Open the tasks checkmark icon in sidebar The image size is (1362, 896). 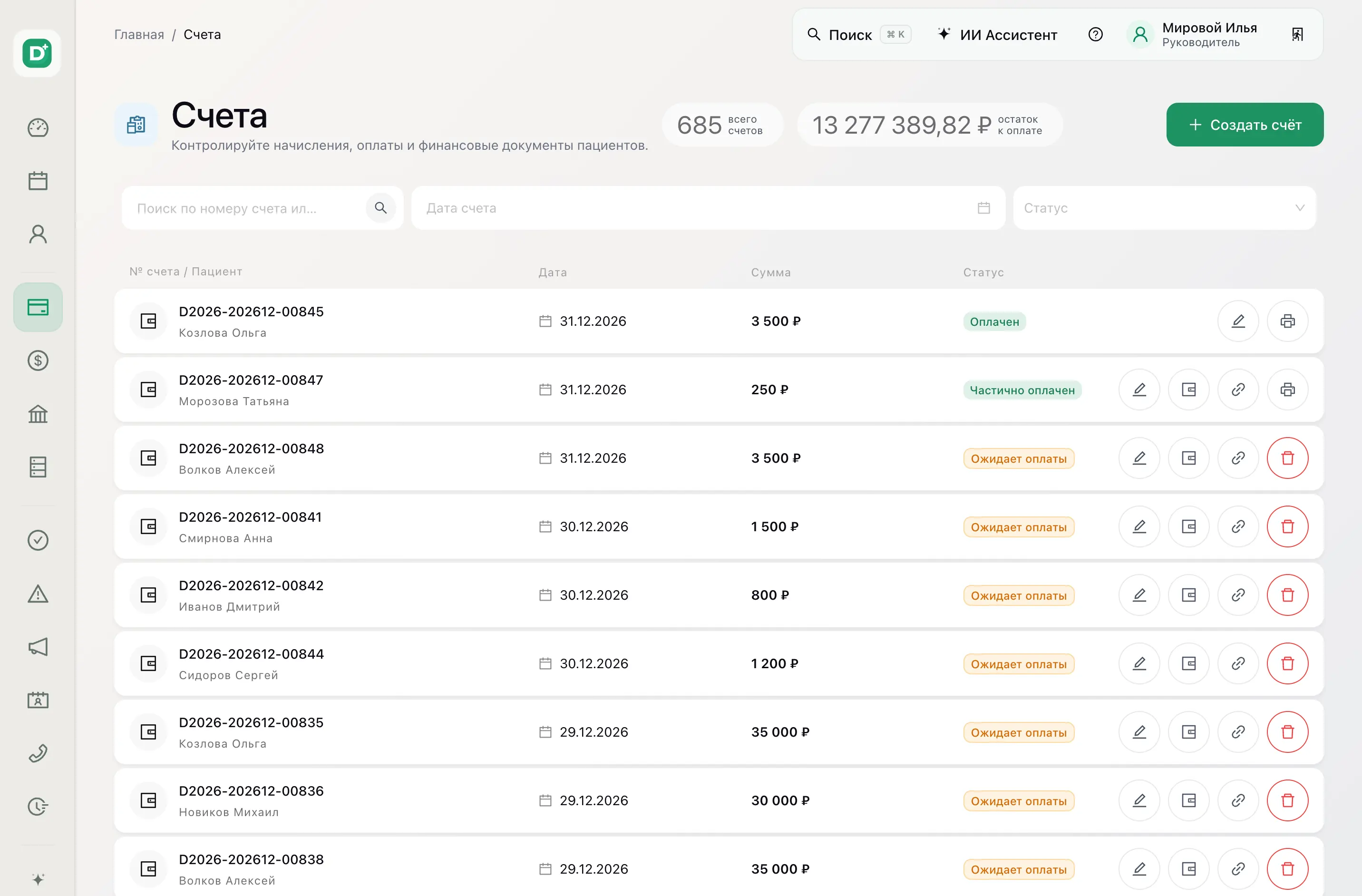point(38,540)
